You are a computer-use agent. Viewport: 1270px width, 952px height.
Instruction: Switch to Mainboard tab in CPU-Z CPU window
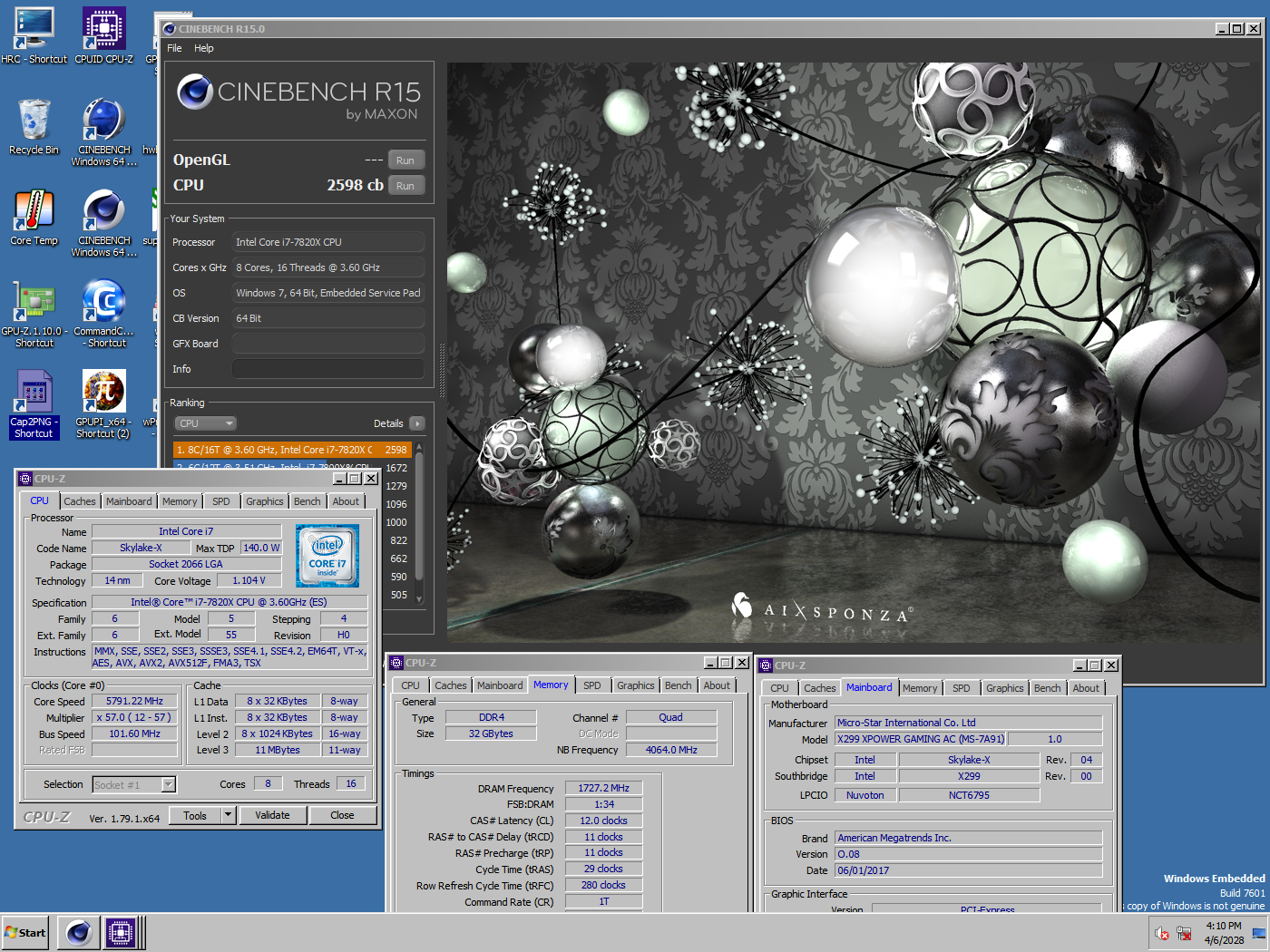tap(129, 501)
